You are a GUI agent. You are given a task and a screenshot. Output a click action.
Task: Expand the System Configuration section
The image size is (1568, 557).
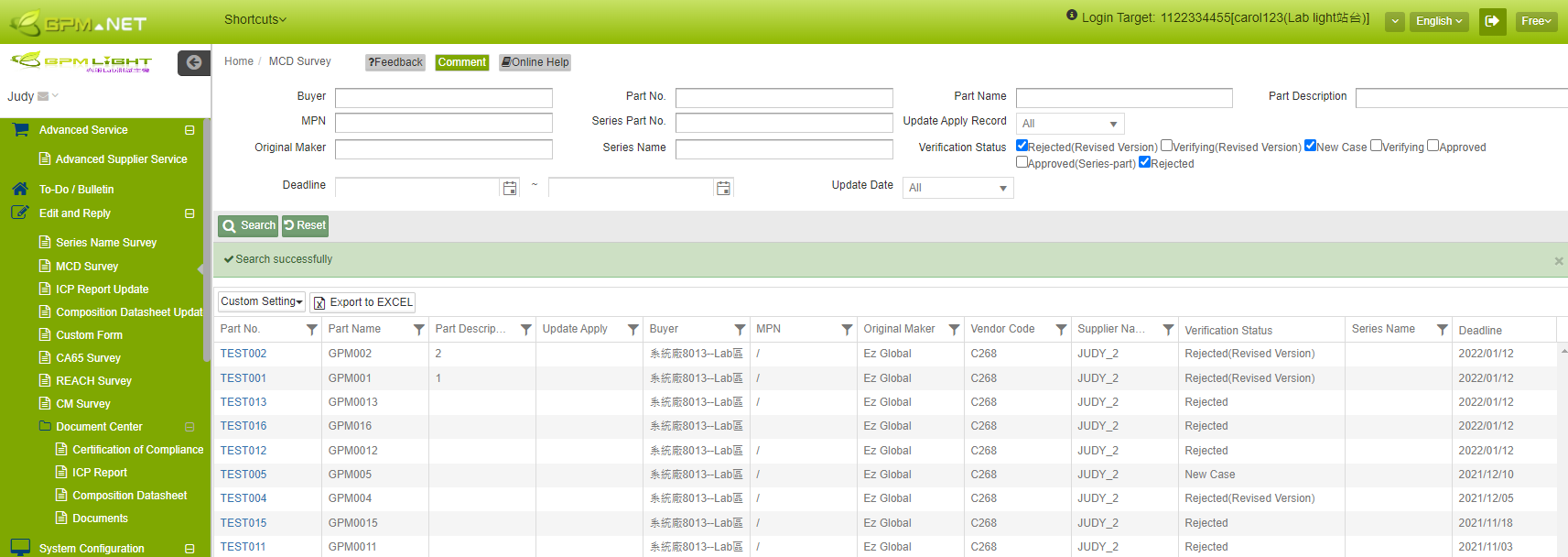pos(189,549)
